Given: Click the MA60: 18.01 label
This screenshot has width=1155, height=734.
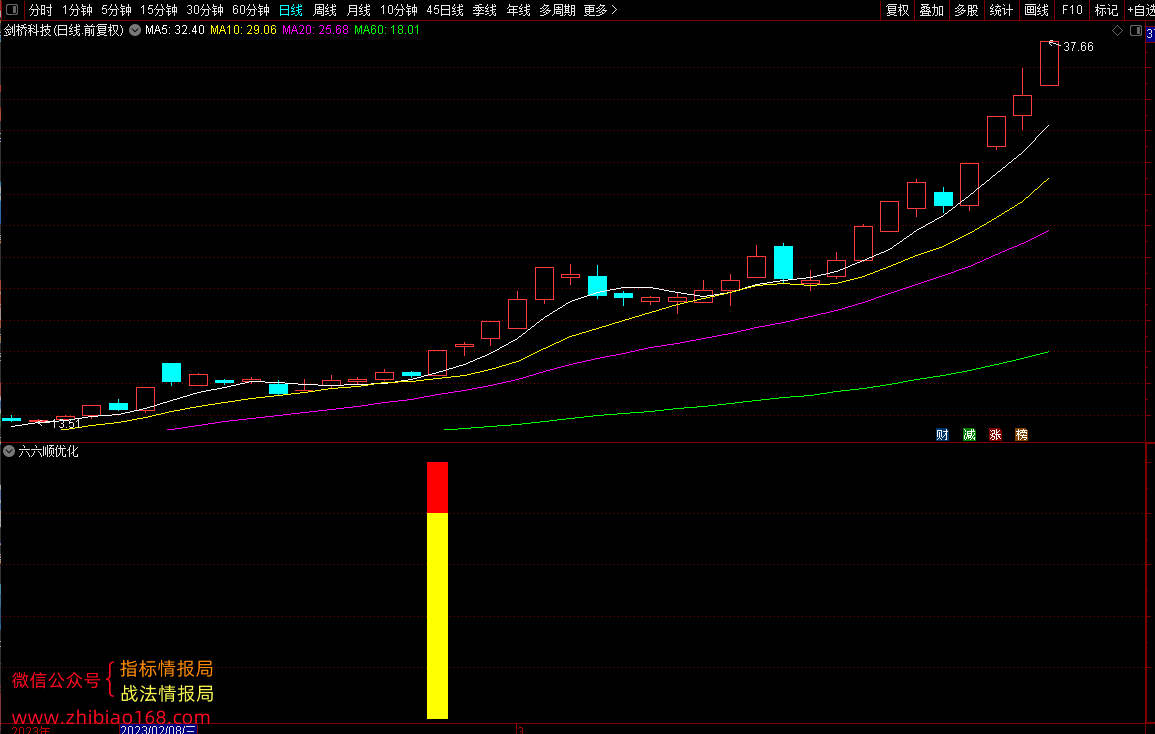Looking at the screenshot, I should [x=387, y=30].
